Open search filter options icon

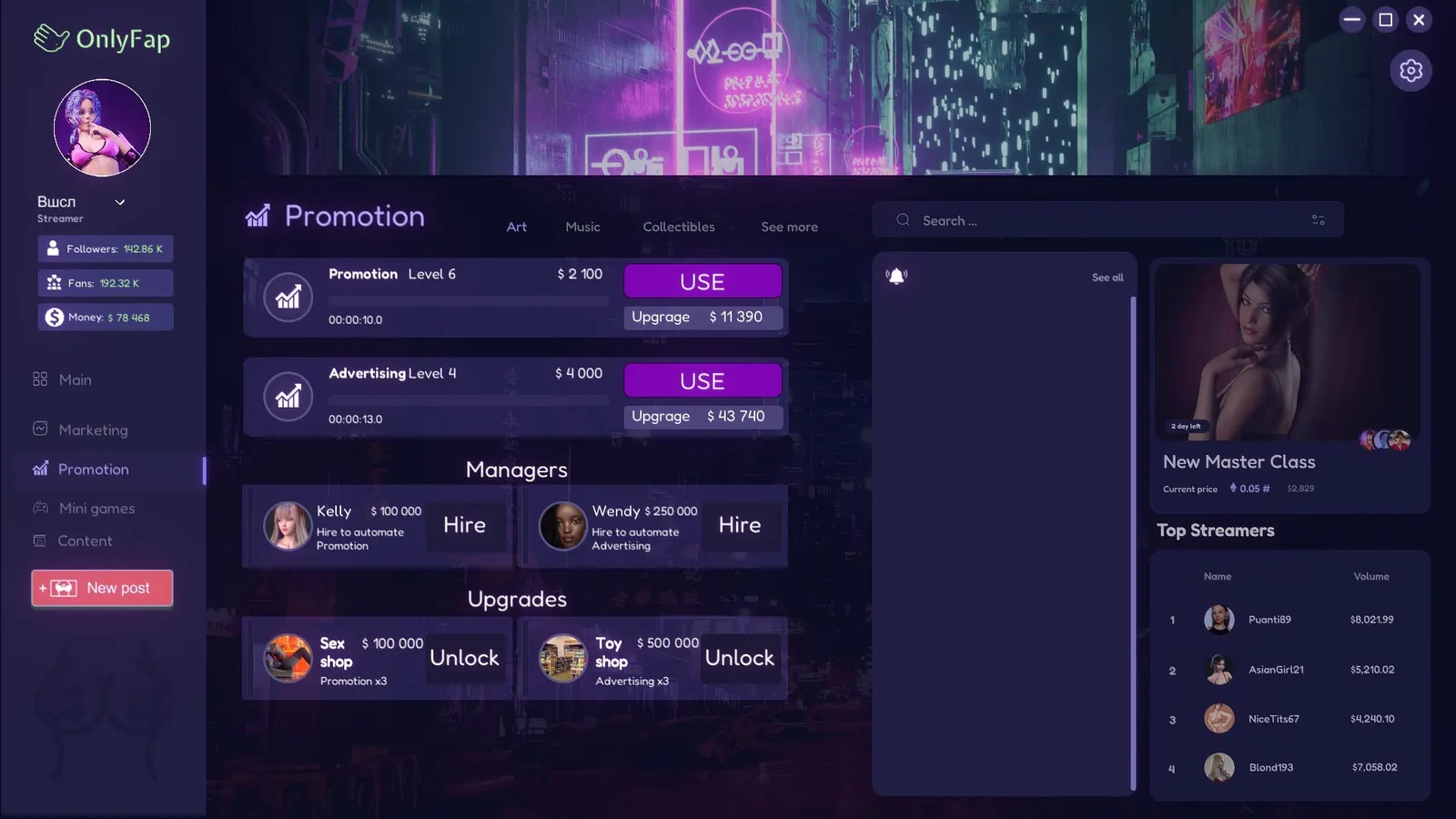[1318, 220]
